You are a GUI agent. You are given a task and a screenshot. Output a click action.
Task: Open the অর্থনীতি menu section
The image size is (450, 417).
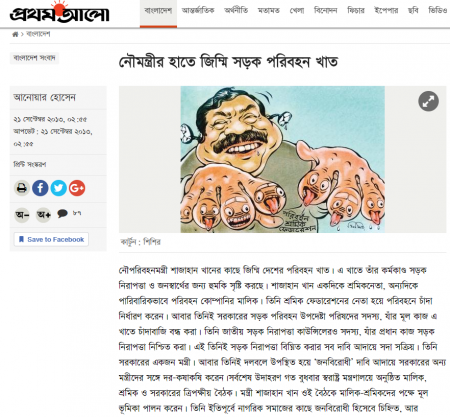pyautogui.click(x=236, y=11)
